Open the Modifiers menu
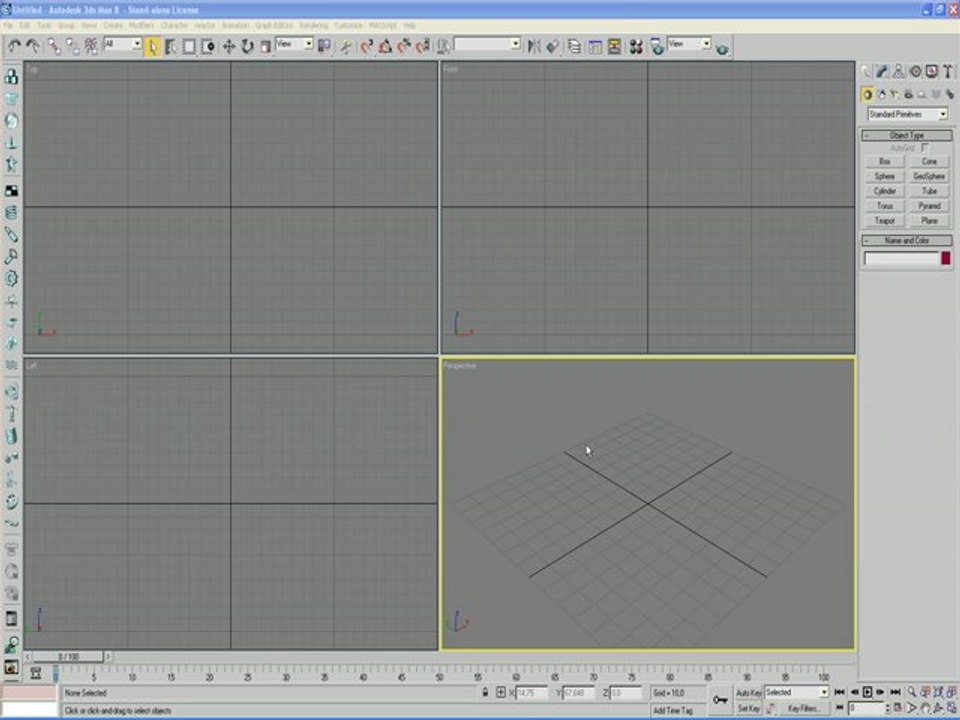The height and width of the screenshot is (720, 960). (x=141, y=26)
